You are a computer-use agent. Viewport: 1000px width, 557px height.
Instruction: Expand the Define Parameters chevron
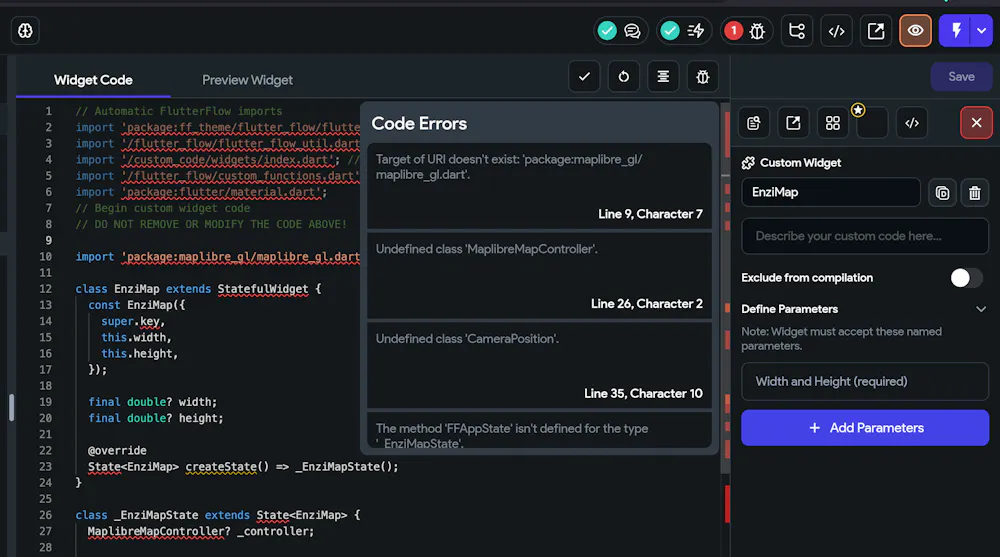[981, 309]
